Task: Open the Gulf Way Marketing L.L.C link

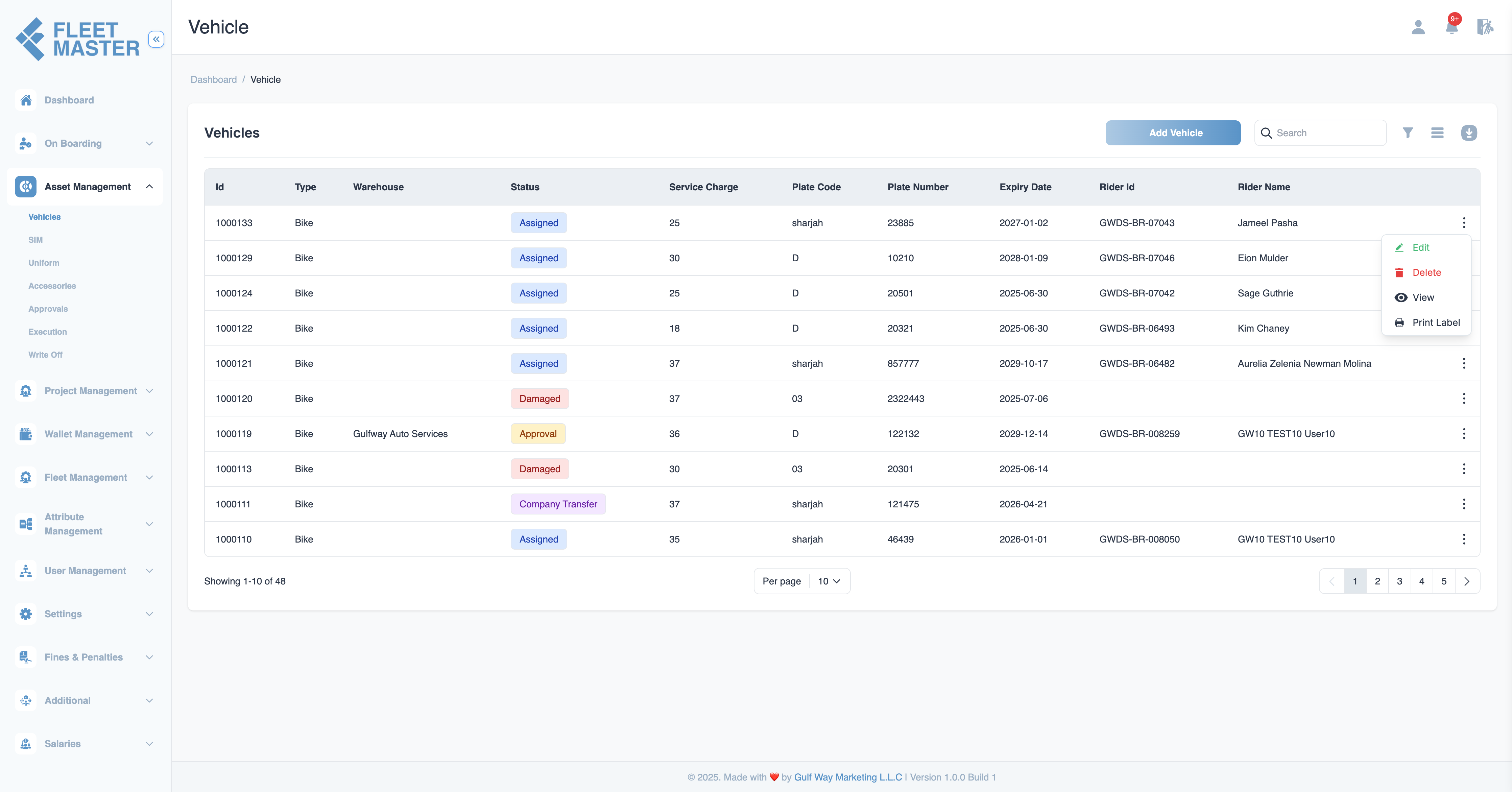Action: click(847, 777)
